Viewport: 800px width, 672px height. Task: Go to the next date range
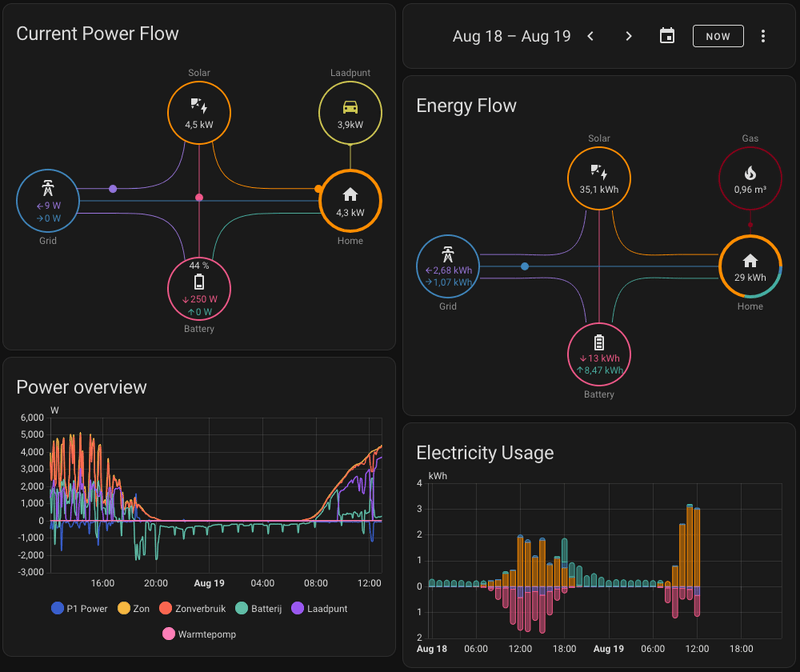pos(629,36)
